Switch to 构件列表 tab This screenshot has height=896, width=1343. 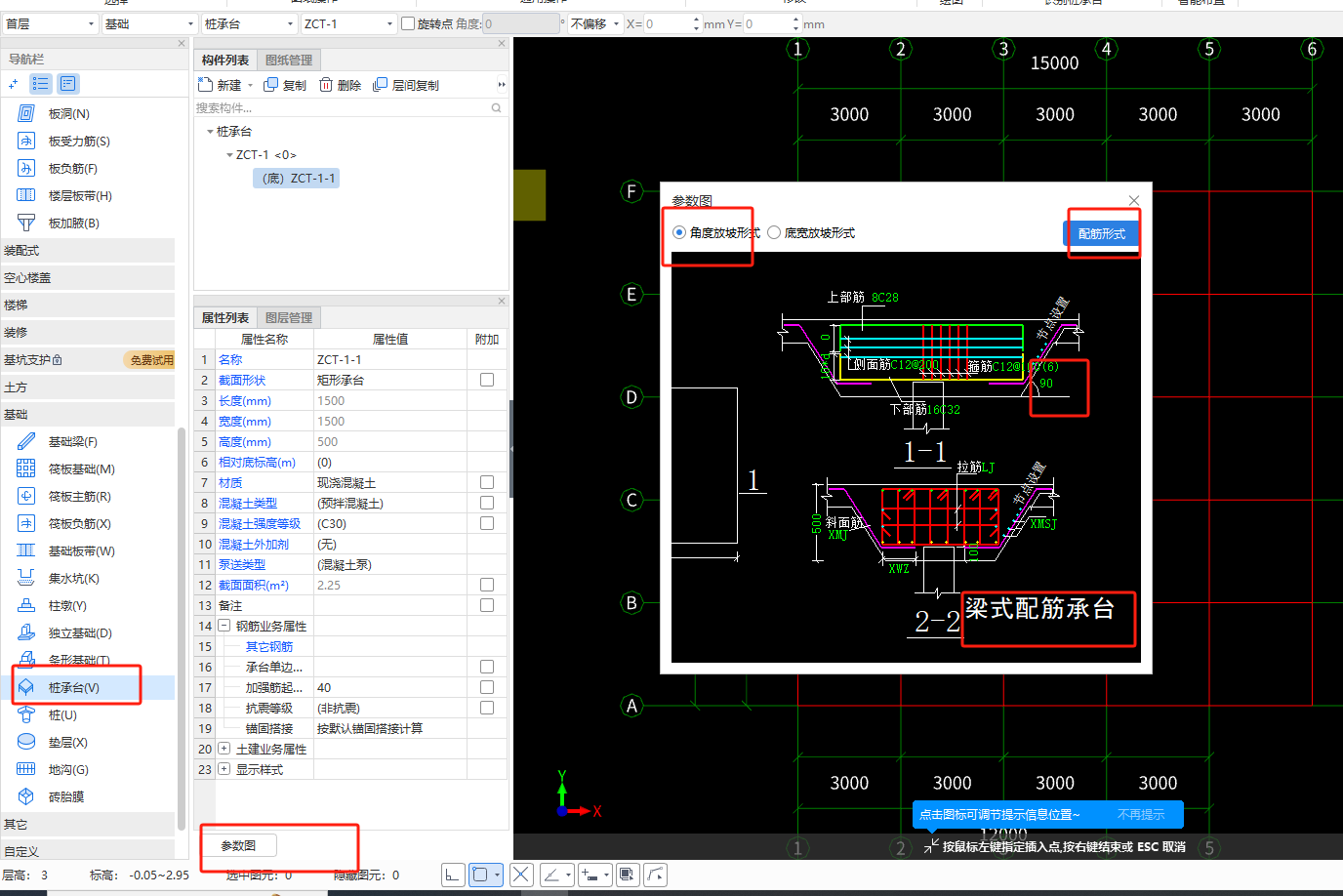pyautogui.click(x=225, y=61)
